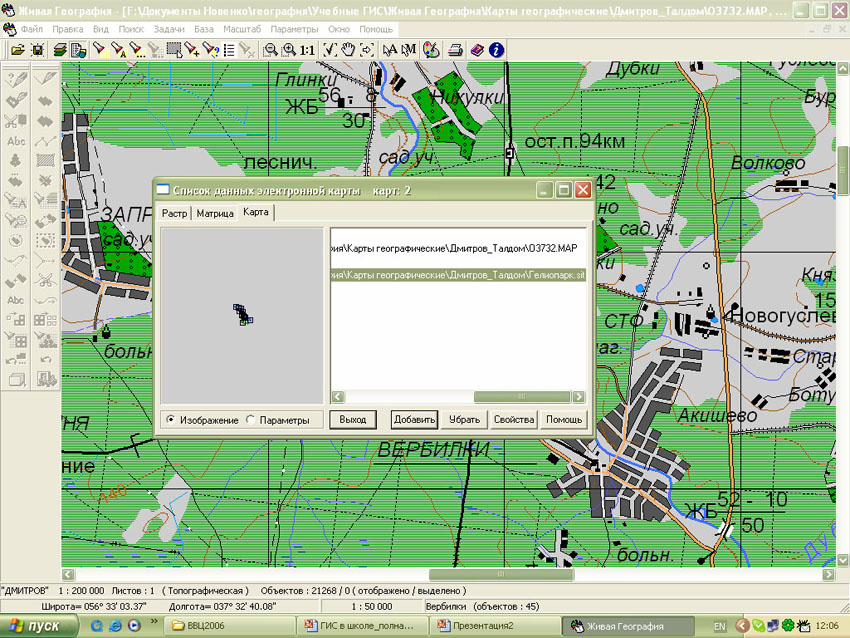Open the Масштаб menu
The image size is (850, 638).
point(243,30)
